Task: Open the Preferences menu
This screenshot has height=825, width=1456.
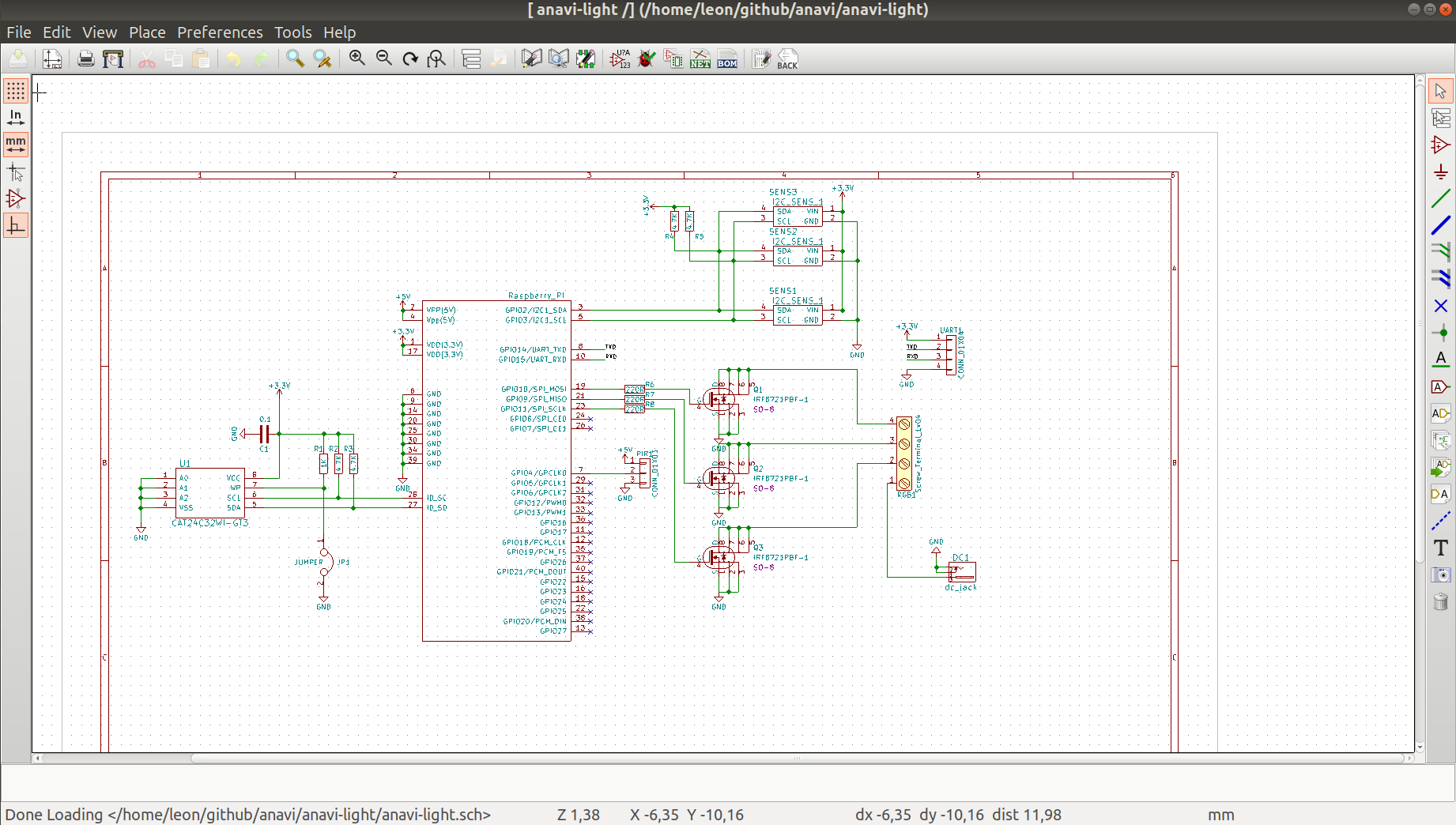Action: (x=219, y=32)
